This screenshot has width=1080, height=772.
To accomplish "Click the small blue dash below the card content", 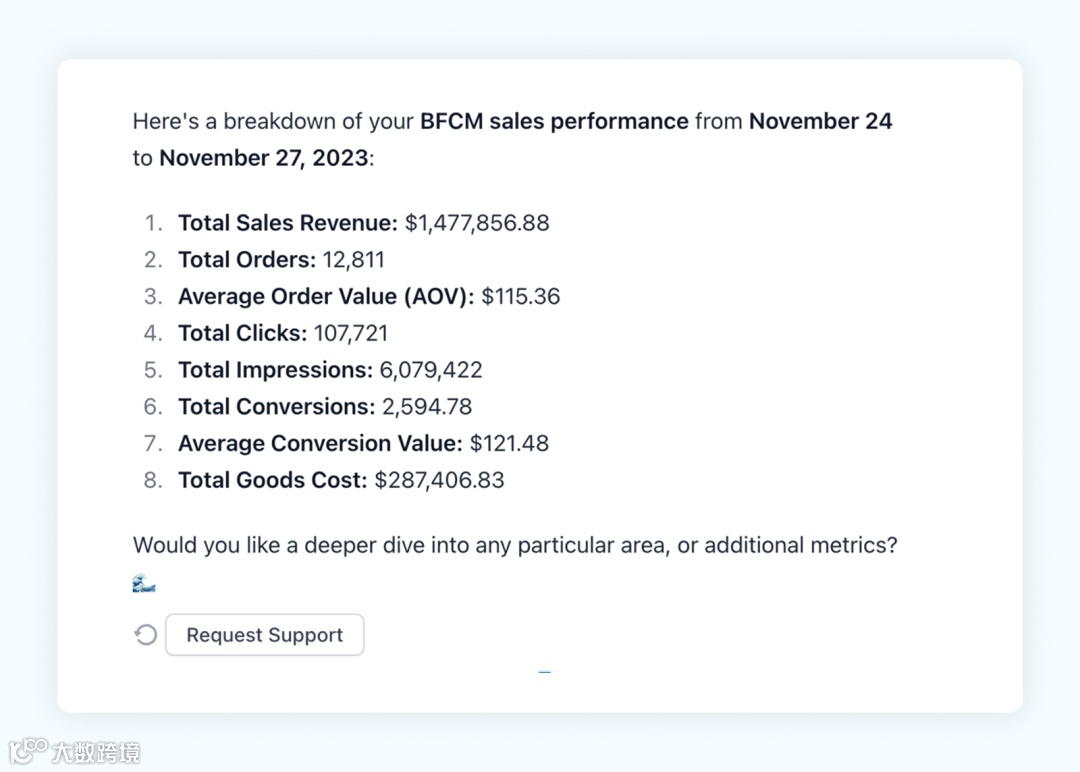I will (x=545, y=672).
